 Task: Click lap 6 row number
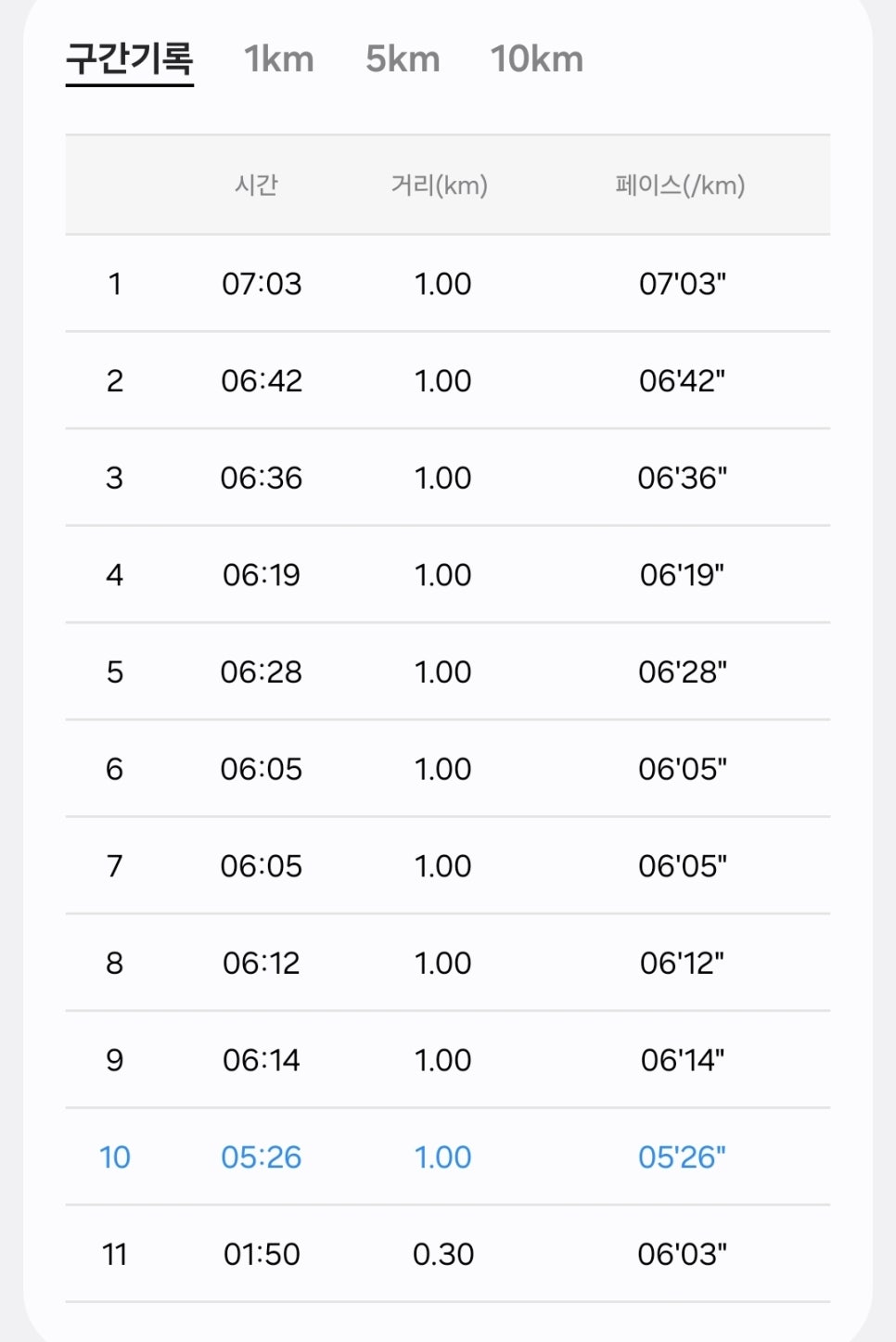tap(114, 769)
